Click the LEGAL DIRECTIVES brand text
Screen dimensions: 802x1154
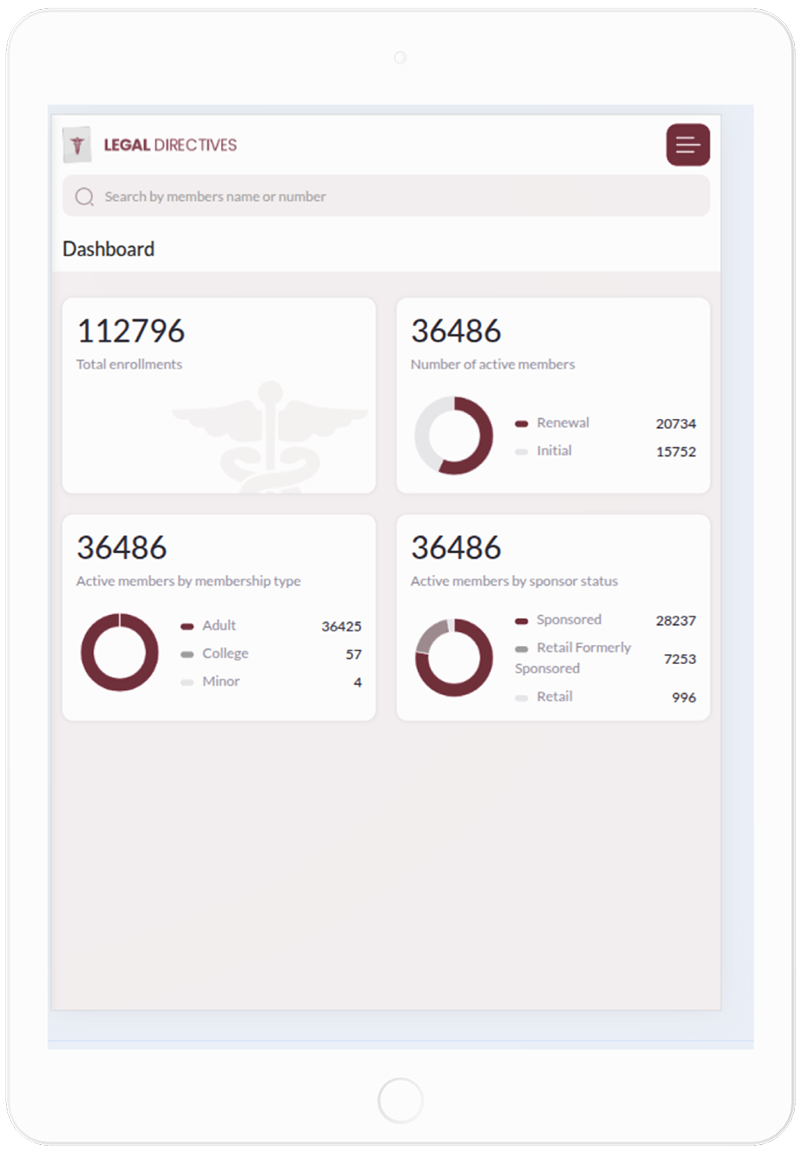[170, 145]
